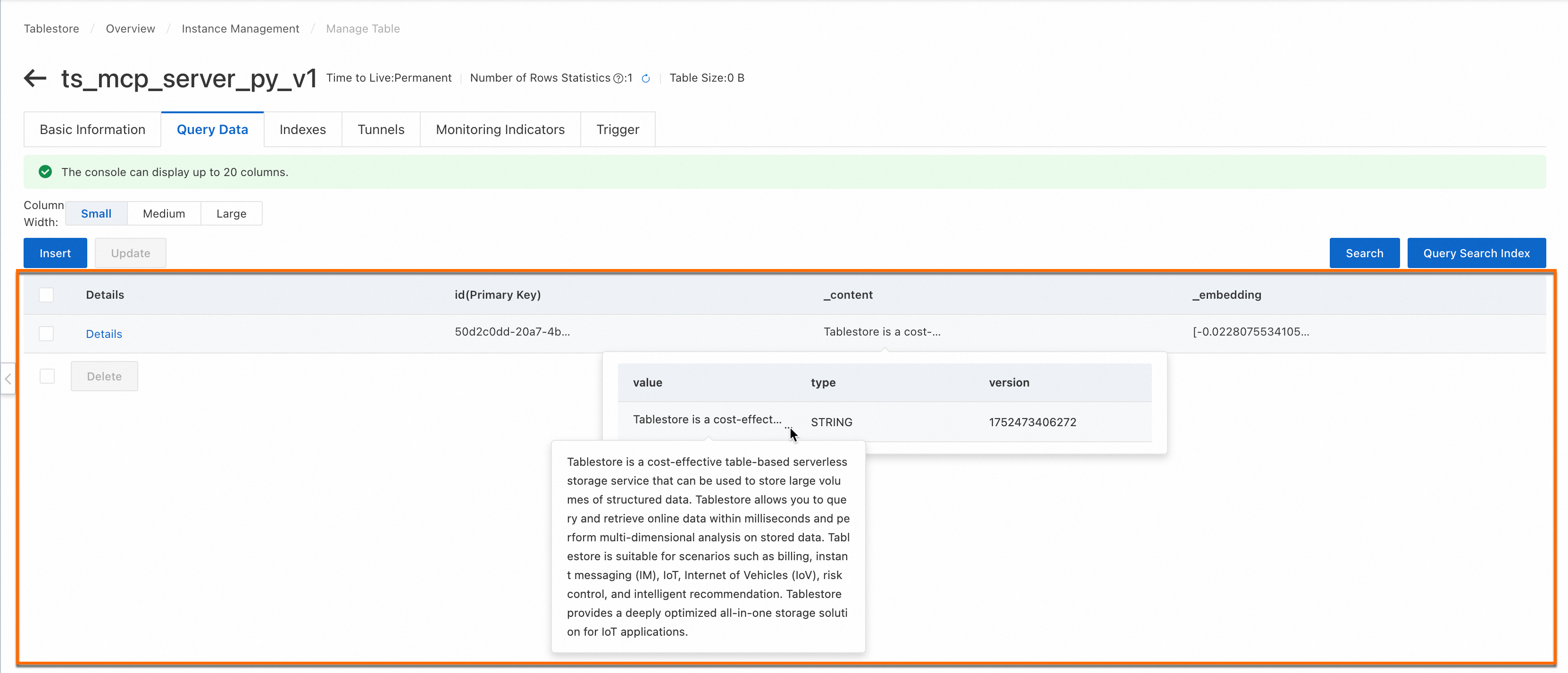Screen dimensions: 1568x673
Task: Tick the checkbox beside the Delete button
Action: 47,377
